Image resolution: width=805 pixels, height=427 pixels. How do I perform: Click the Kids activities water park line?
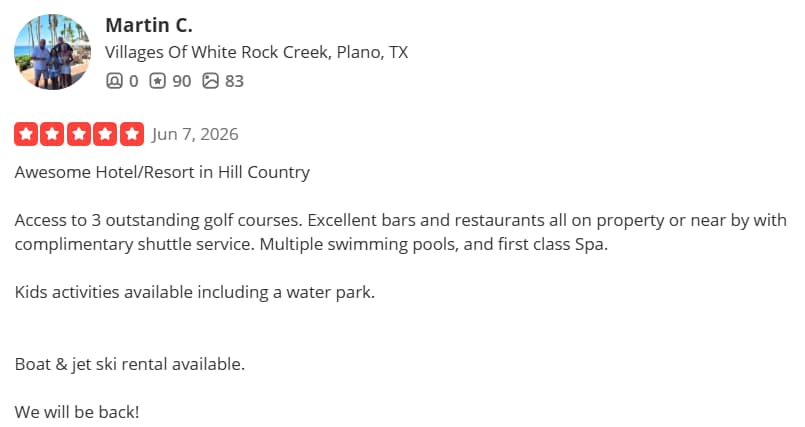(x=195, y=292)
